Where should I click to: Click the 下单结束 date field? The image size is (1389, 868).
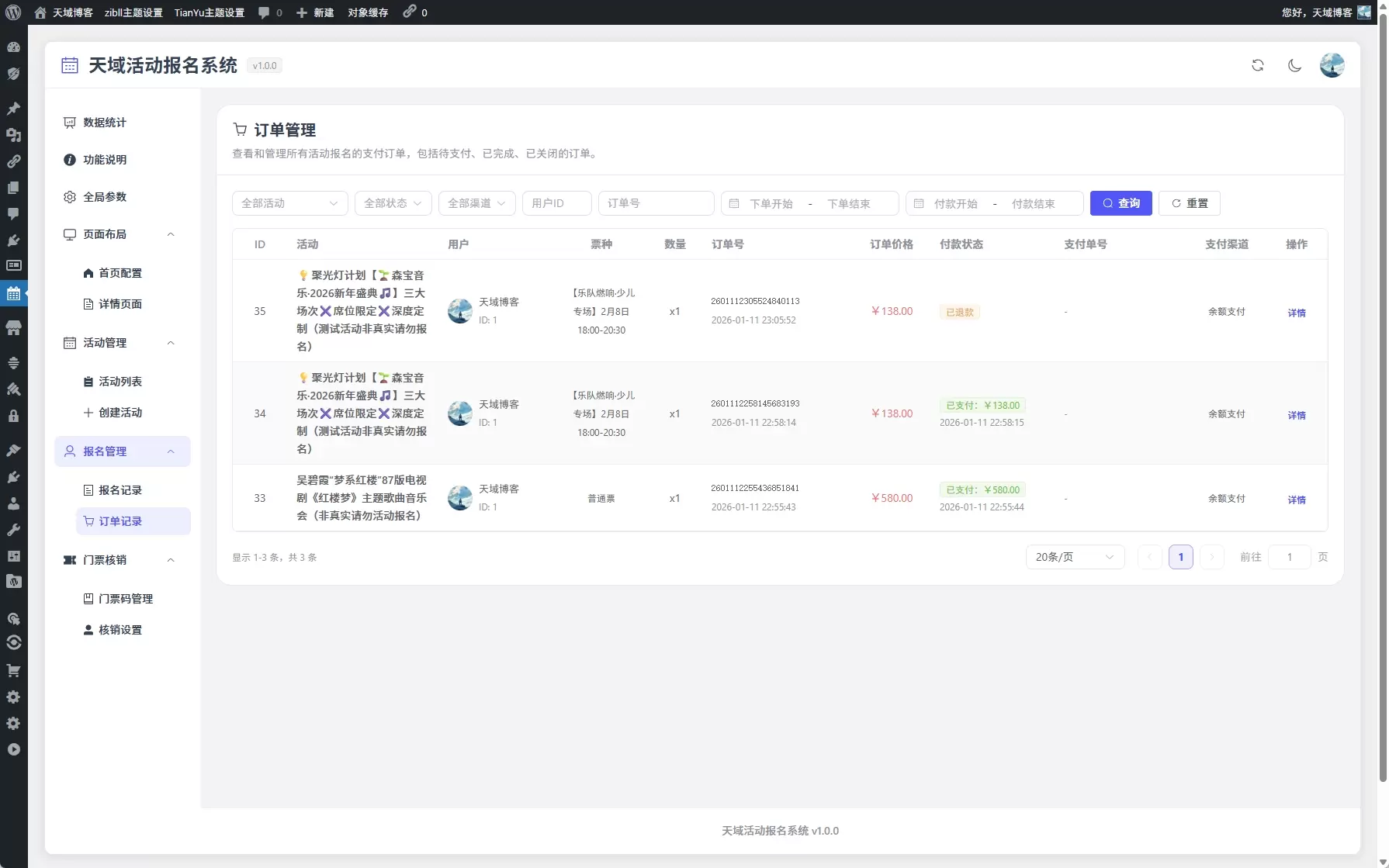pyautogui.click(x=849, y=203)
